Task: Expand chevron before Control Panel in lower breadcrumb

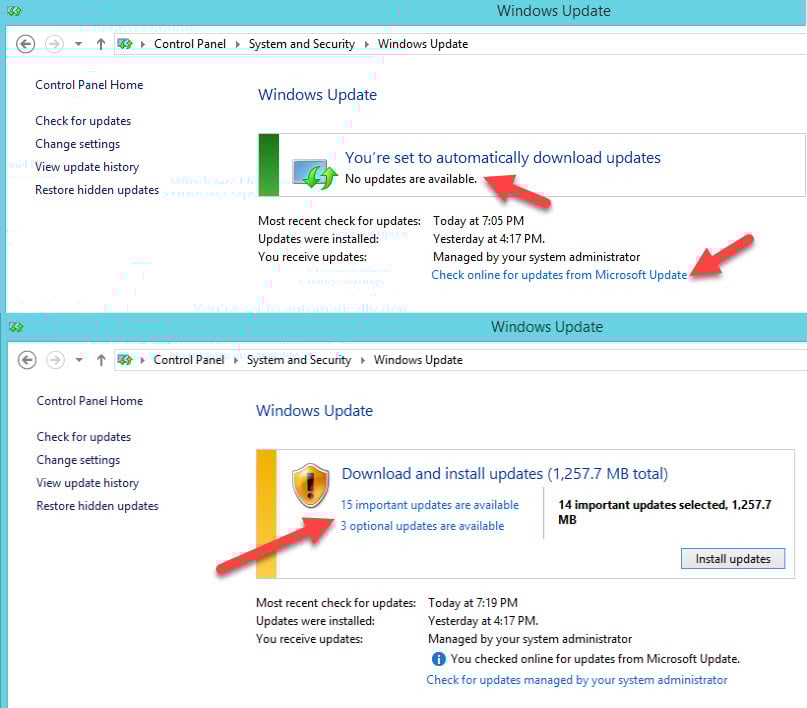Action: [x=143, y=360]
